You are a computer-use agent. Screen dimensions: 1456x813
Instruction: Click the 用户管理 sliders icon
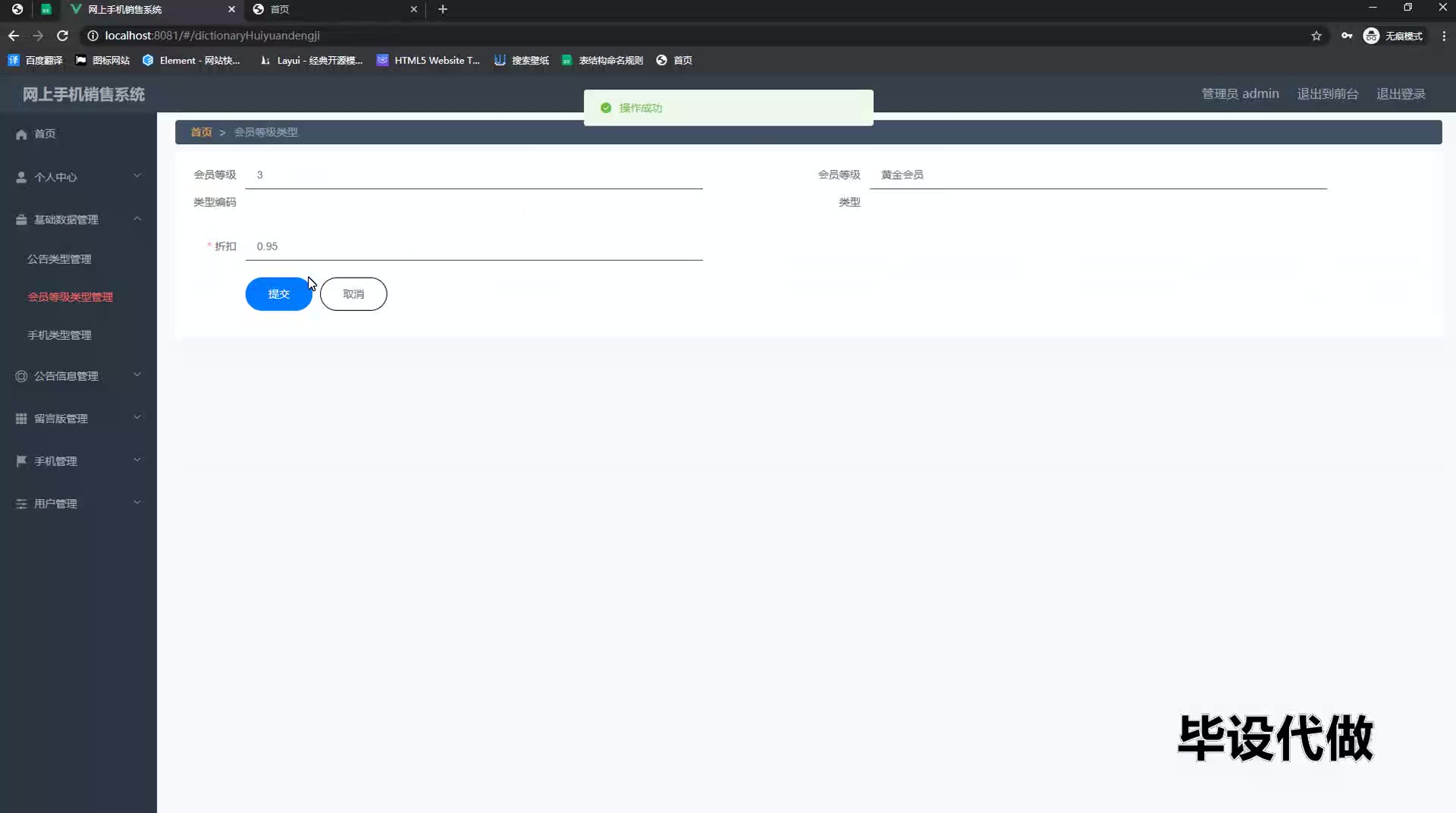(21, 504)
